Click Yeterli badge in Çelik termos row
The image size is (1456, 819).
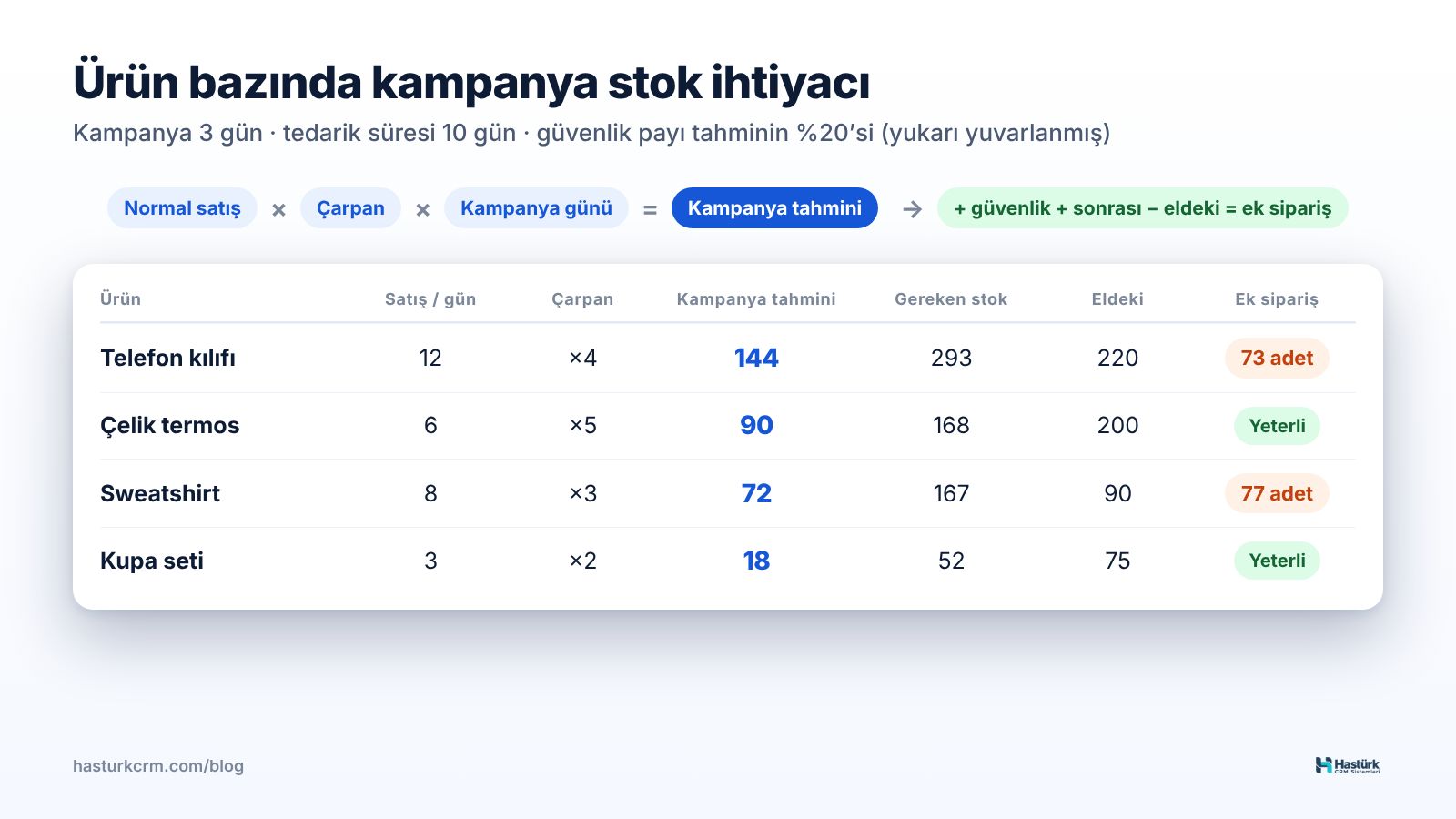pos(1277,426)
